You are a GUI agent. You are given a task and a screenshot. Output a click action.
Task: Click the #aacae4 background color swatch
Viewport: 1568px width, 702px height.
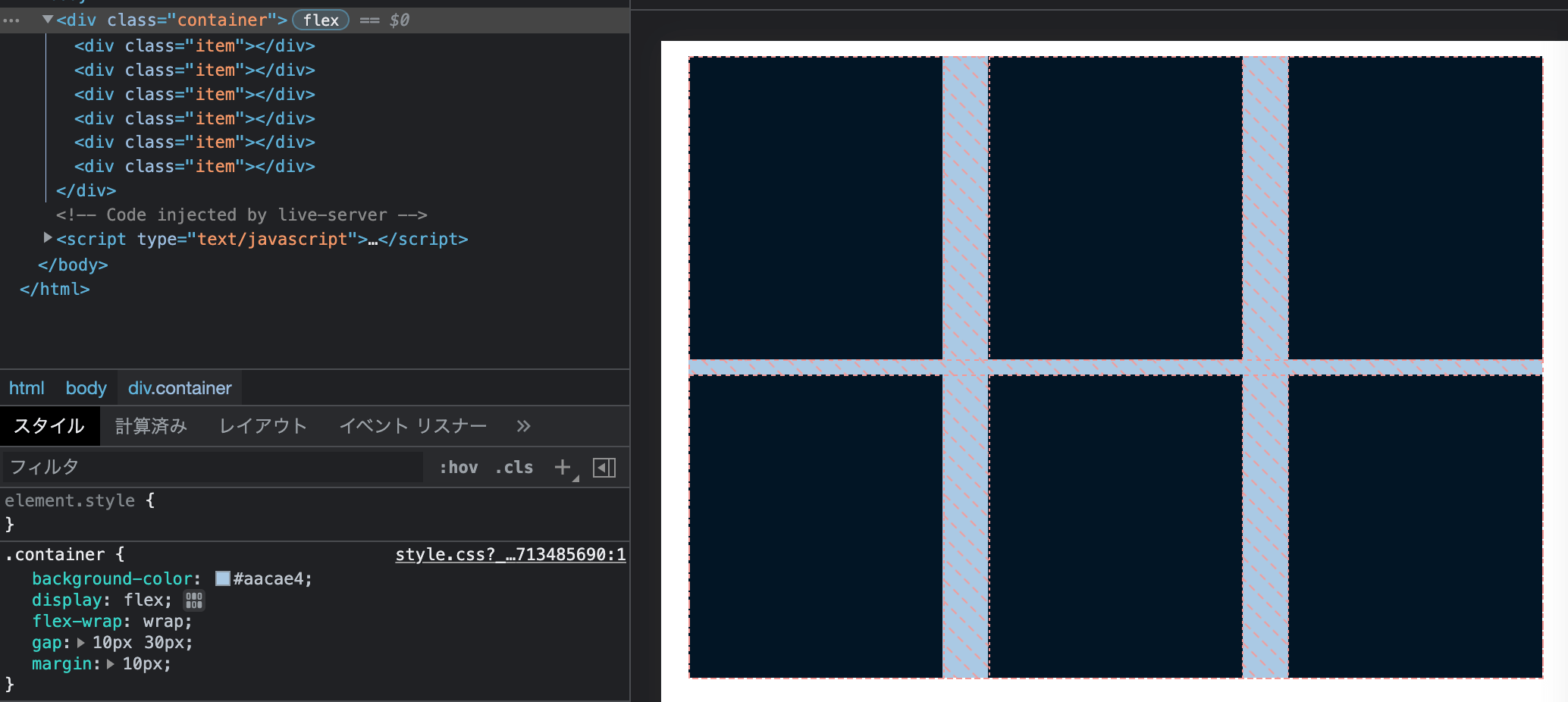pos(223,578)
